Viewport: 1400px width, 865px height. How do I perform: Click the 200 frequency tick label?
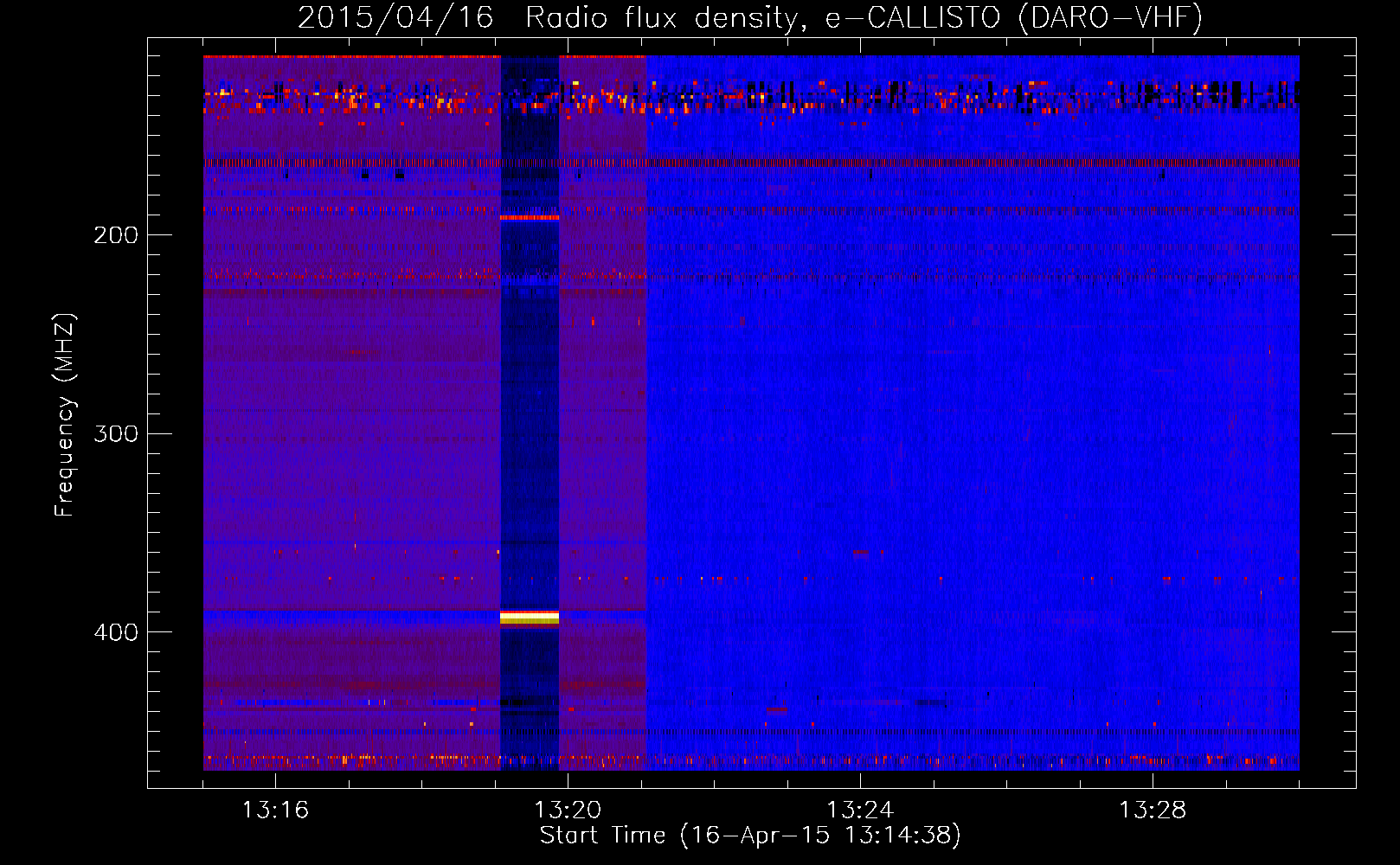116,234
